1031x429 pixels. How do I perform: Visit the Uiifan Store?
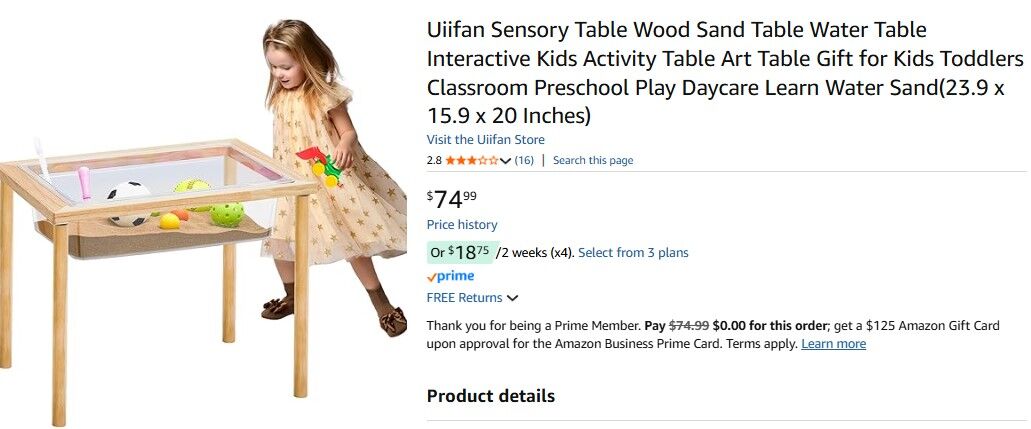(x=485, y=140)
